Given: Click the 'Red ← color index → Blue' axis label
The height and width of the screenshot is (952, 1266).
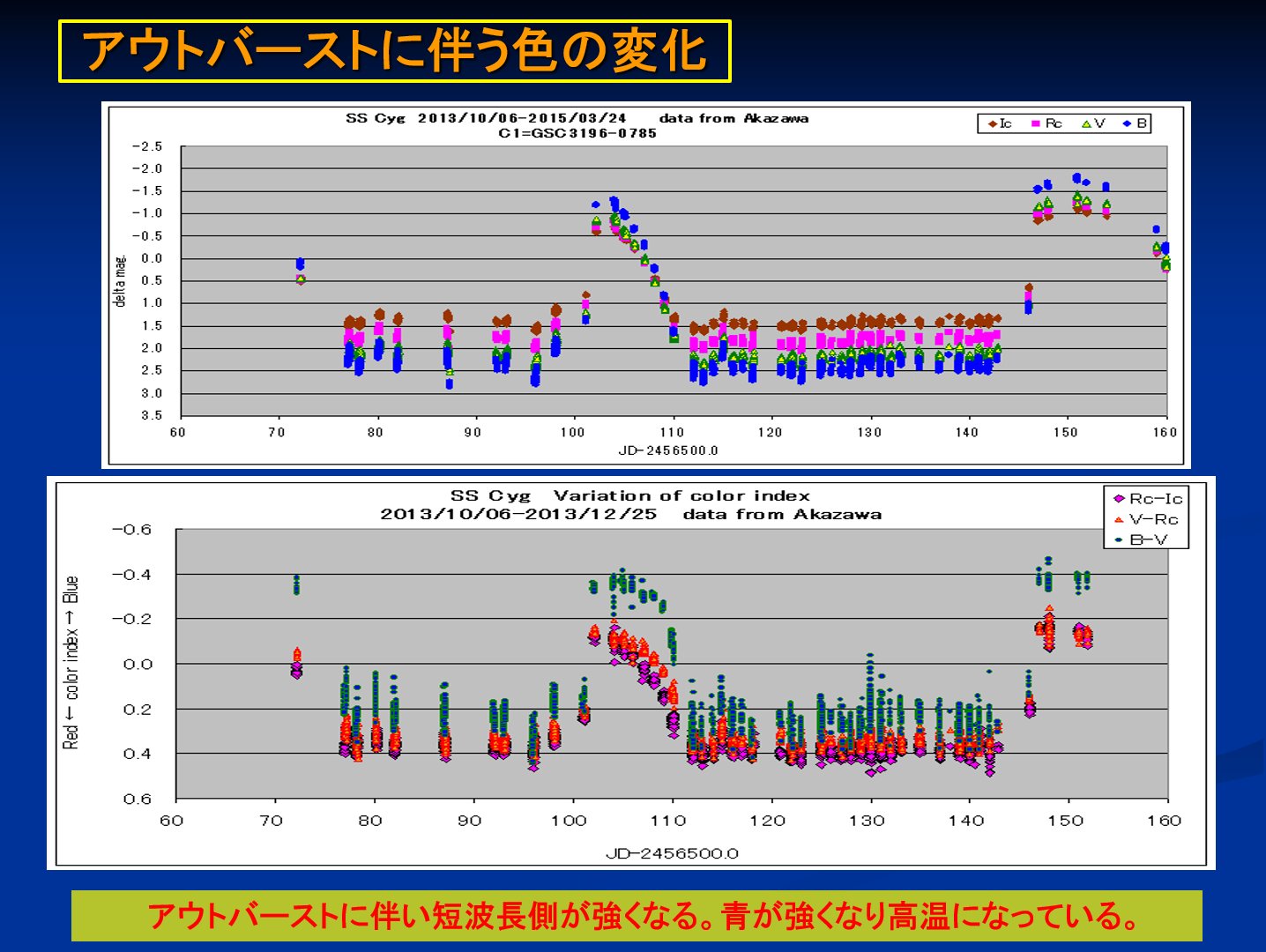Looking at the screenshot, I should pyautogui.click(x=71, y=663).
